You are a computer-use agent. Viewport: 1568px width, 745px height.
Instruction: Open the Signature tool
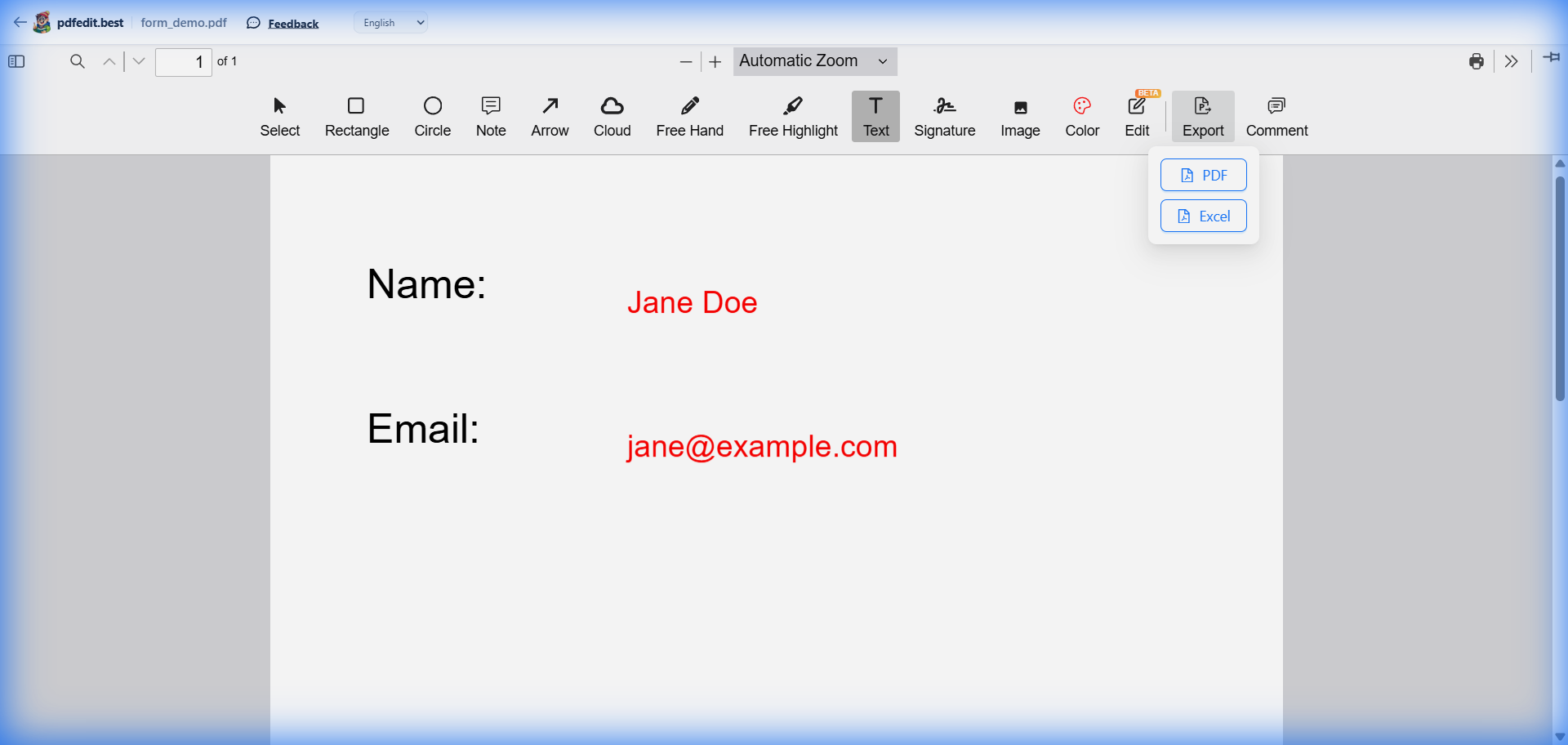[945, 116]
